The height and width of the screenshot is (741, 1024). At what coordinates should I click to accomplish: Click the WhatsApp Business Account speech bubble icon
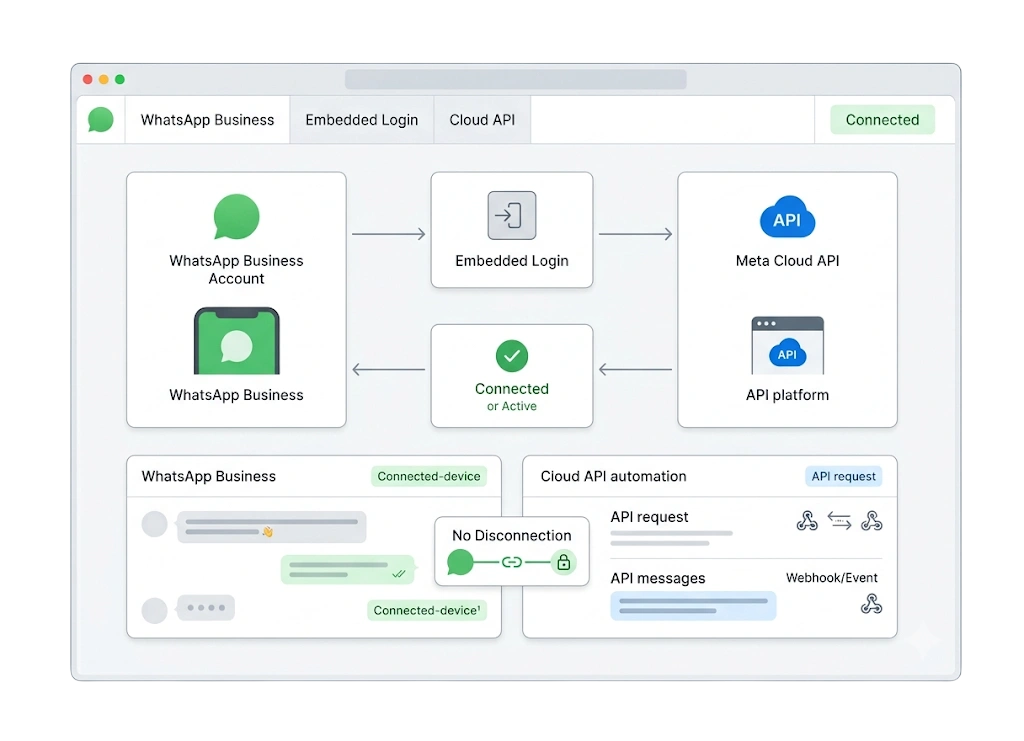click(x=236, y=217)
